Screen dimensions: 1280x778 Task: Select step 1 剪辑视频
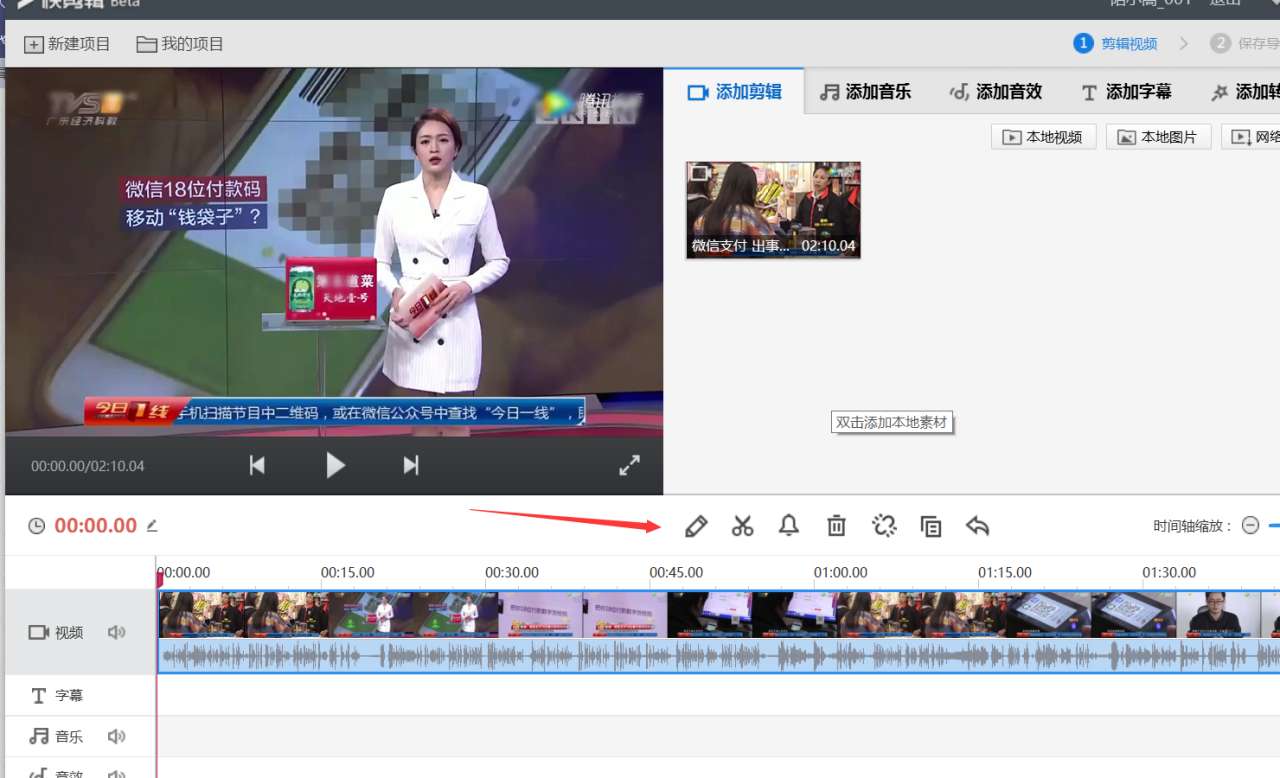(x=1116, y=43)
